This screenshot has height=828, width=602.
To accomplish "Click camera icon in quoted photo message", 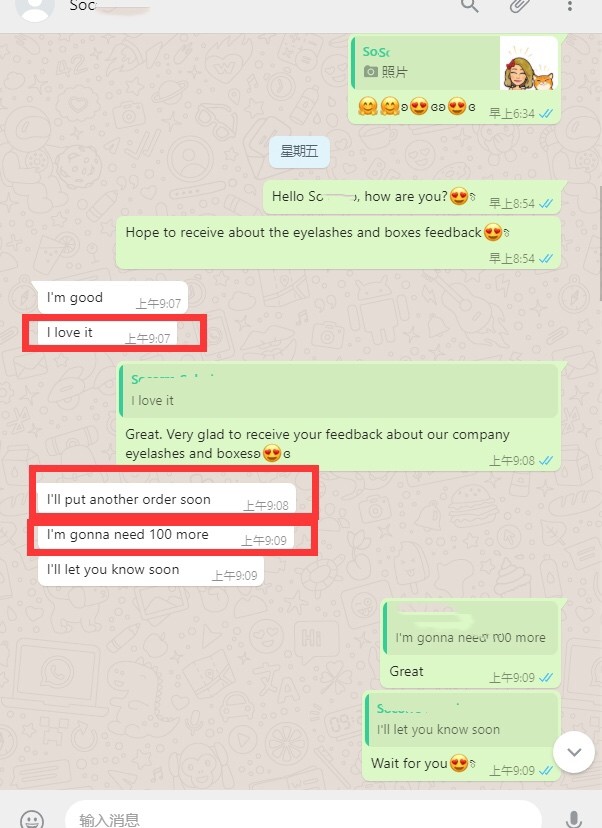I will click(x=371, y=72).
